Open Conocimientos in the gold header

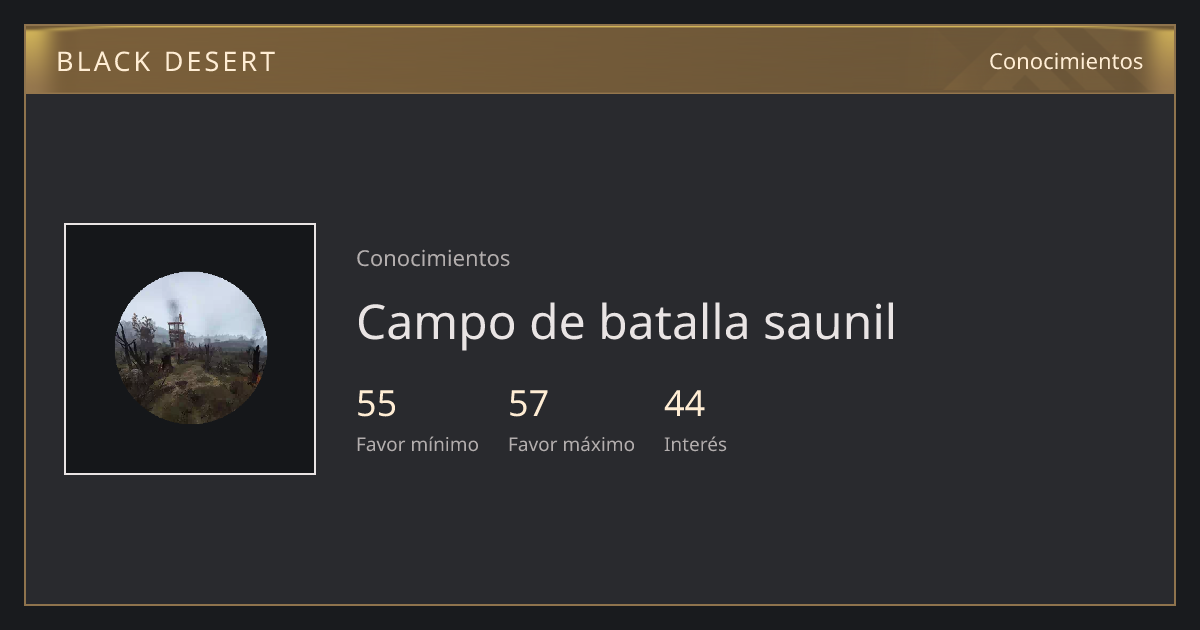pos(1066,61)
